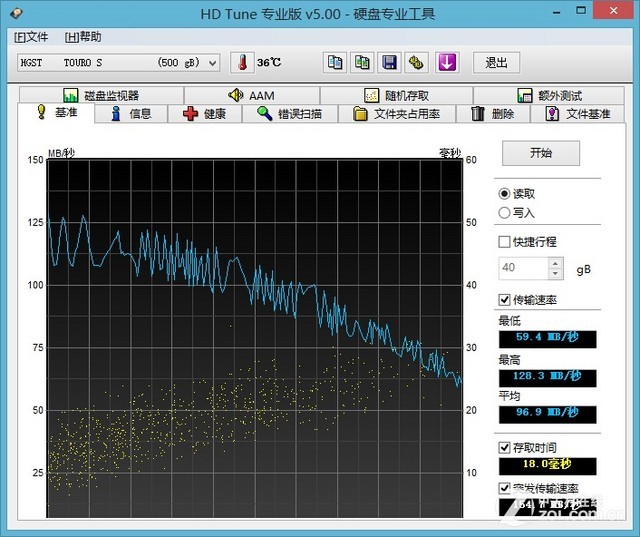The width and height of the screenshot is (640, 537).
Task: Open the 健康 health tab
Action: (204, 114)
